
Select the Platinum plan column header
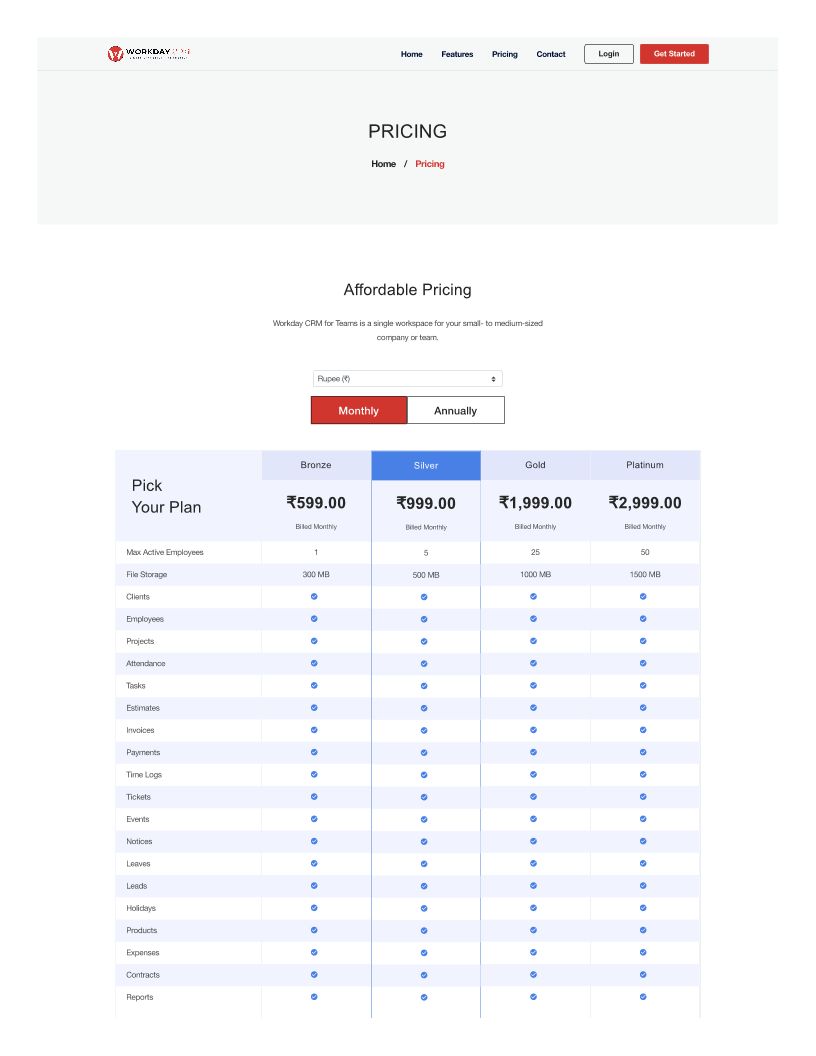tap(645, 465)
